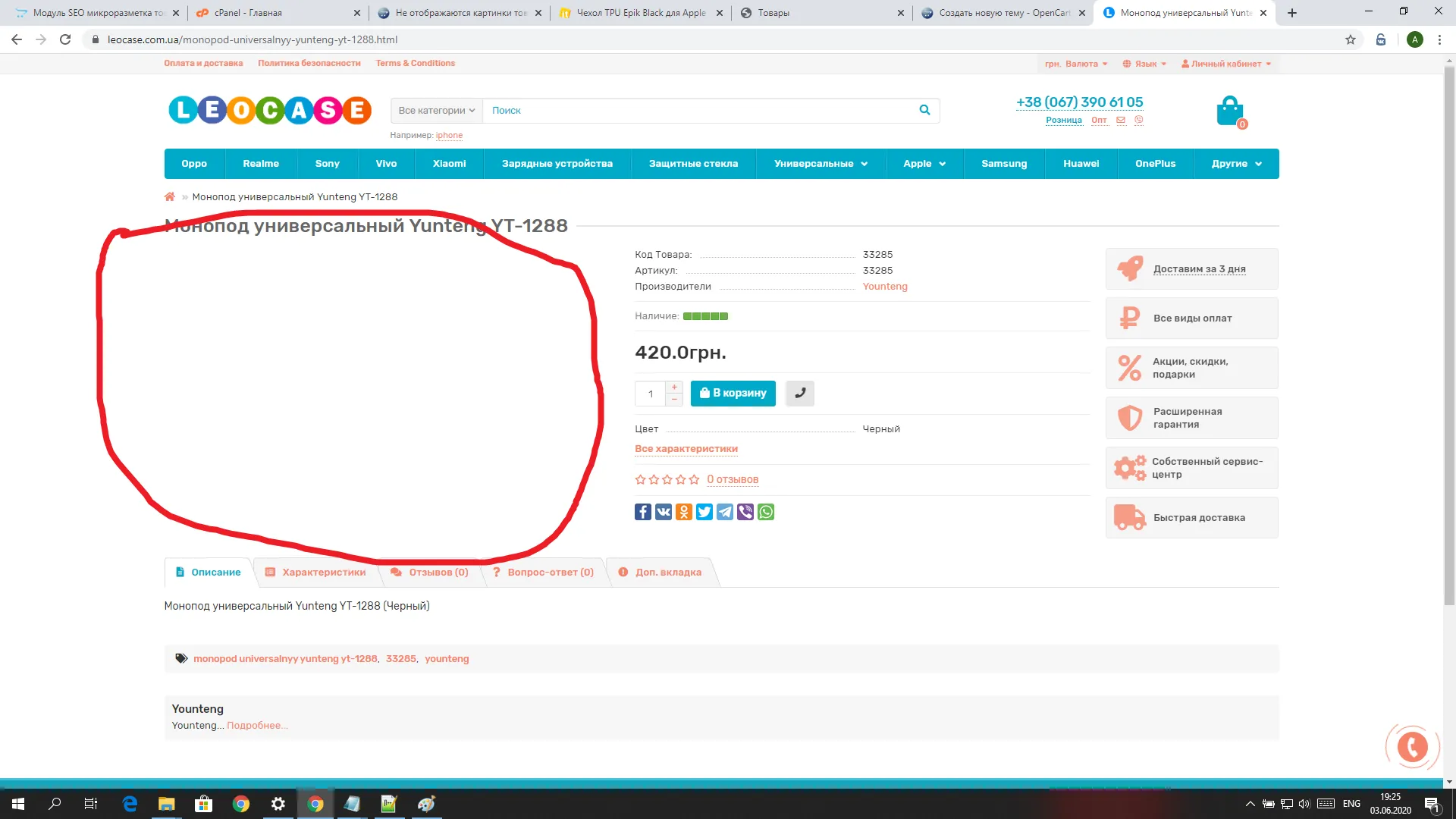The image size is (1456, 819).
Task: Expand the Язык language dropdown
Action: click(x=1144, y=64)
